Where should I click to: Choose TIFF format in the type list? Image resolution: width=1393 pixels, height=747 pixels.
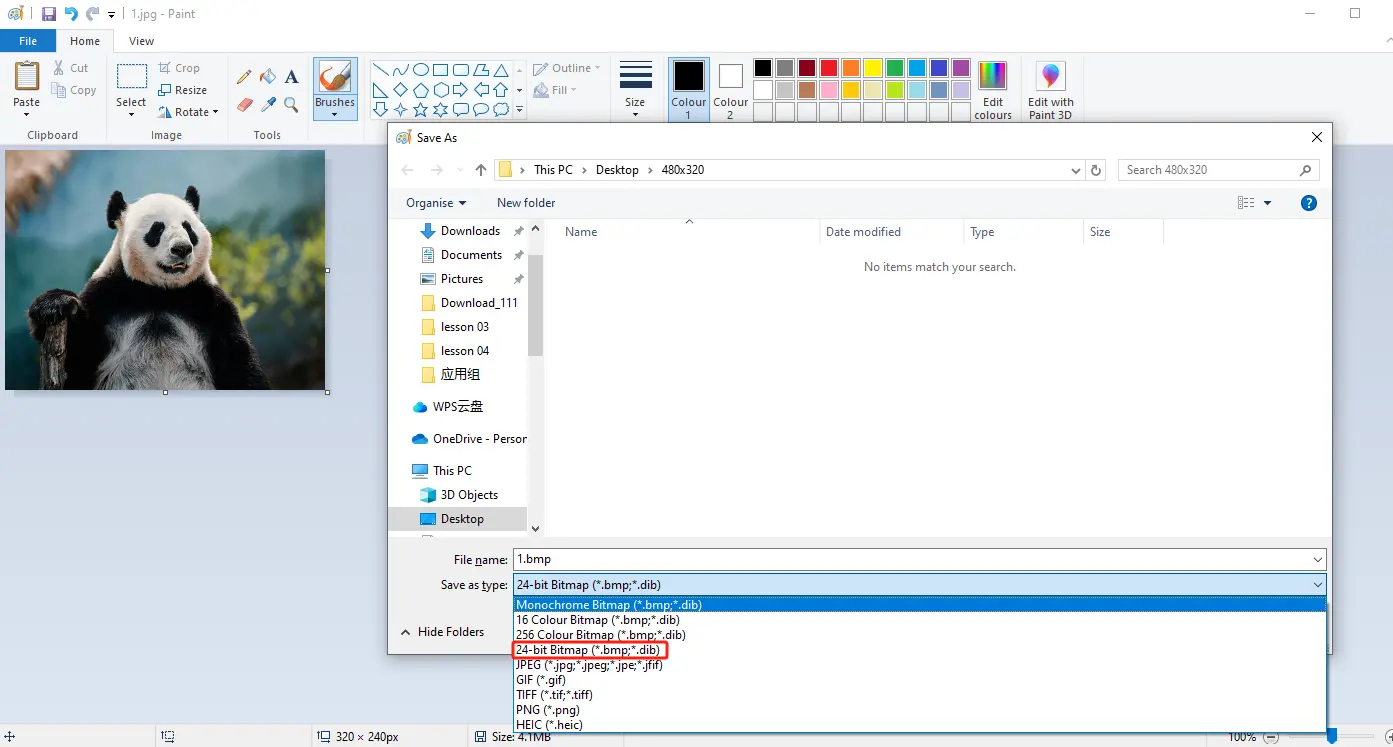pos(554,695)
